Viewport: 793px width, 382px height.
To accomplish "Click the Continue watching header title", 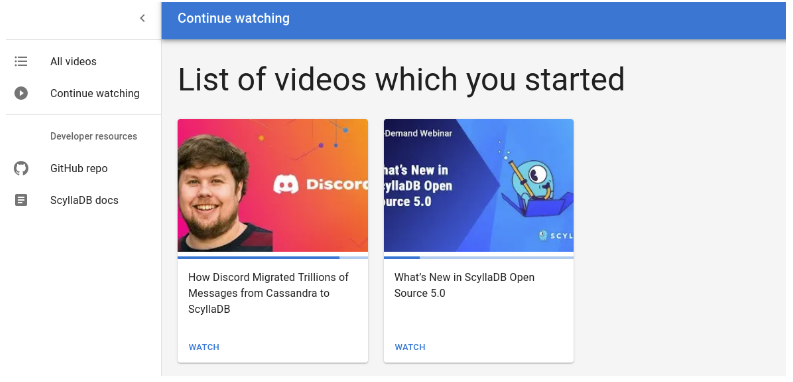I will [234, 18].
